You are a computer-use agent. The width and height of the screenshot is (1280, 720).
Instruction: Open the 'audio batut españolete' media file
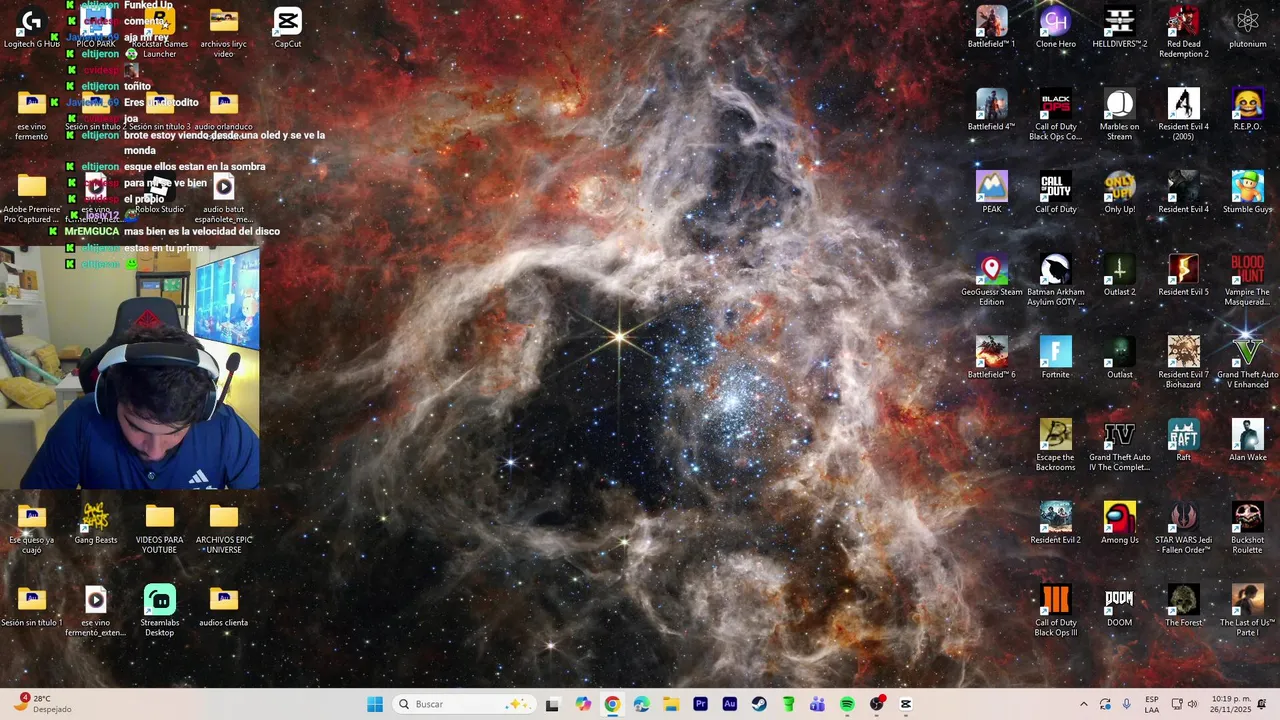click(224, 198)
